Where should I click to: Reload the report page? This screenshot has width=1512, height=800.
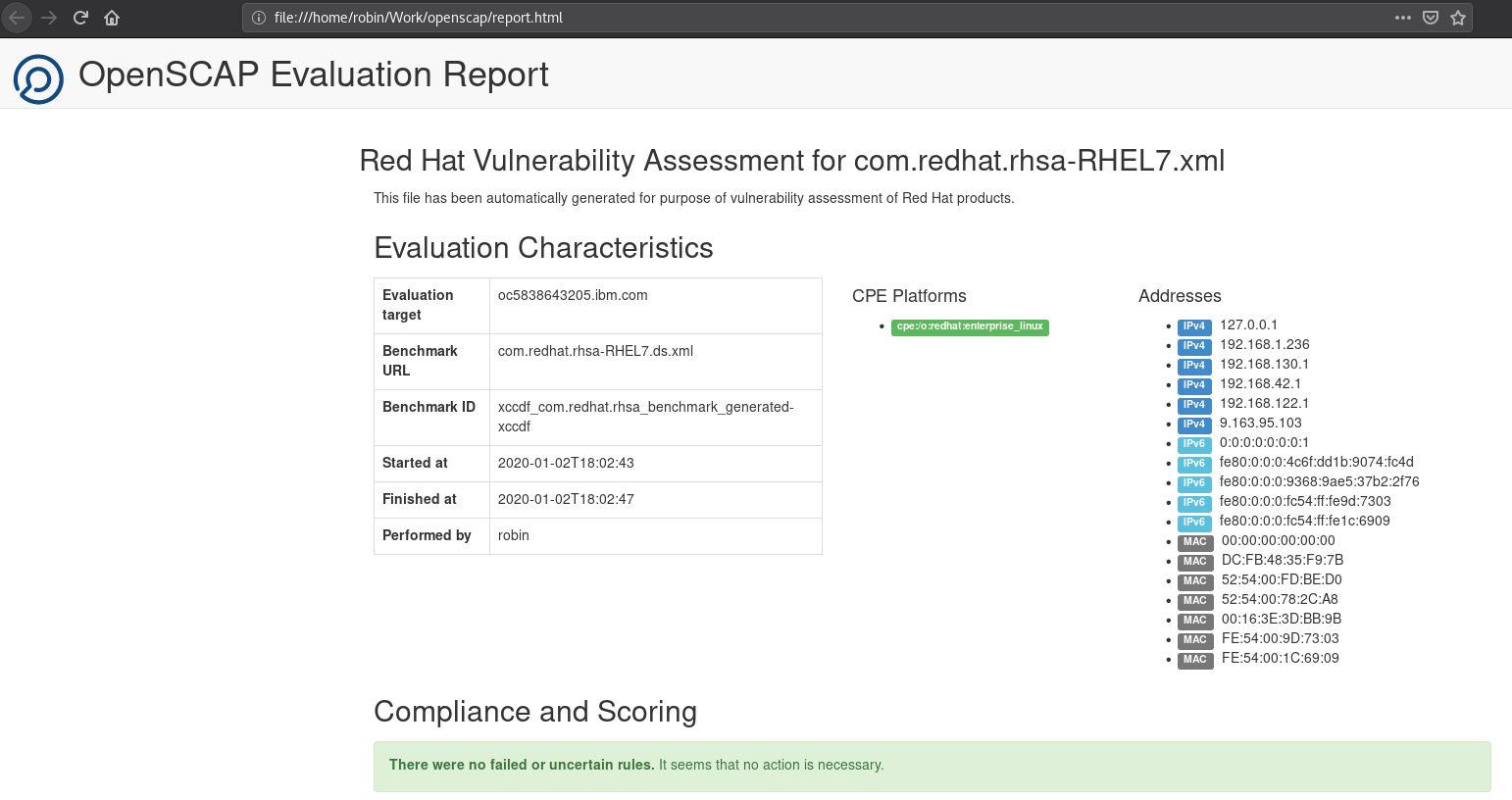click(x=80, y=17)
